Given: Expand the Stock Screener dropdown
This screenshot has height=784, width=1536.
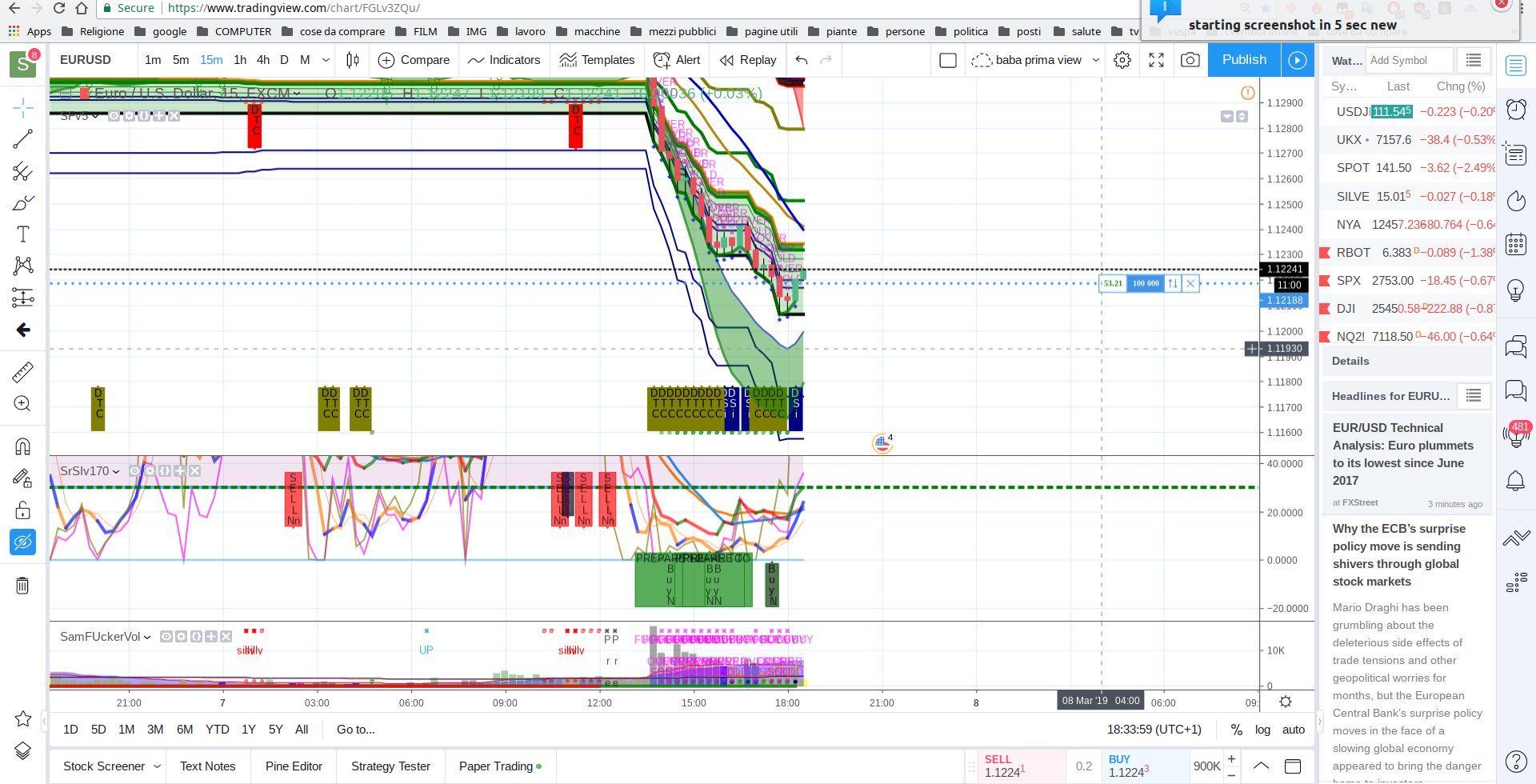Looking at the screenshot, I should pos(157,766).
